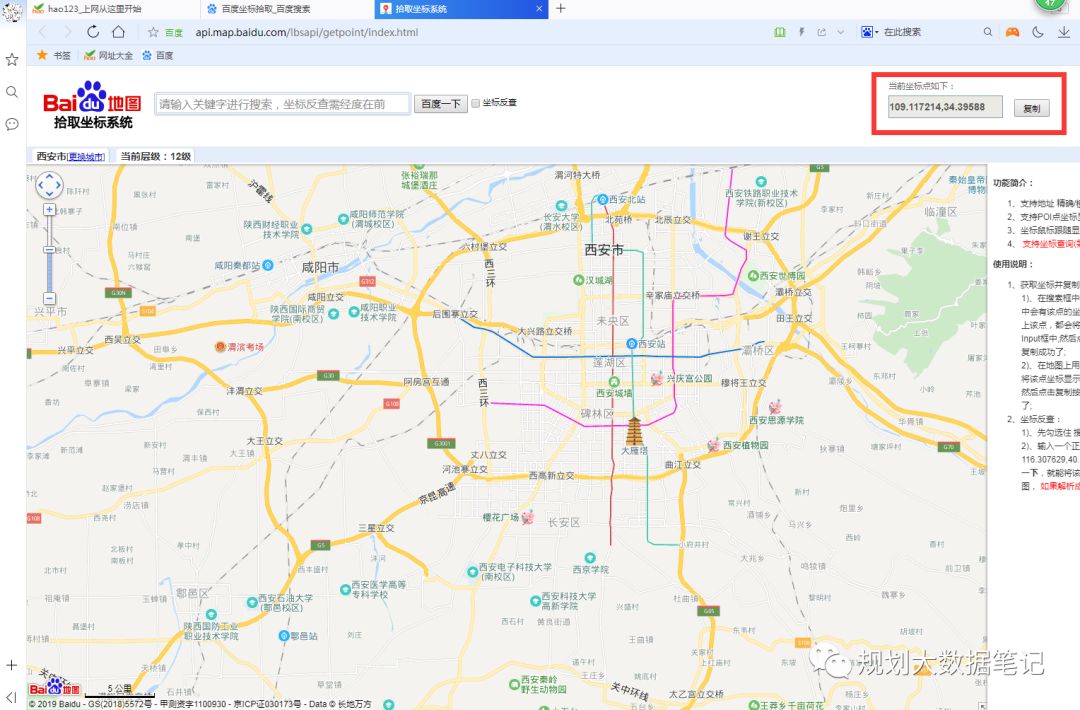This screenshot has width=1080, height=710.
Task: Zoom in the map with the plus button
Action: (x=49, y=209)
